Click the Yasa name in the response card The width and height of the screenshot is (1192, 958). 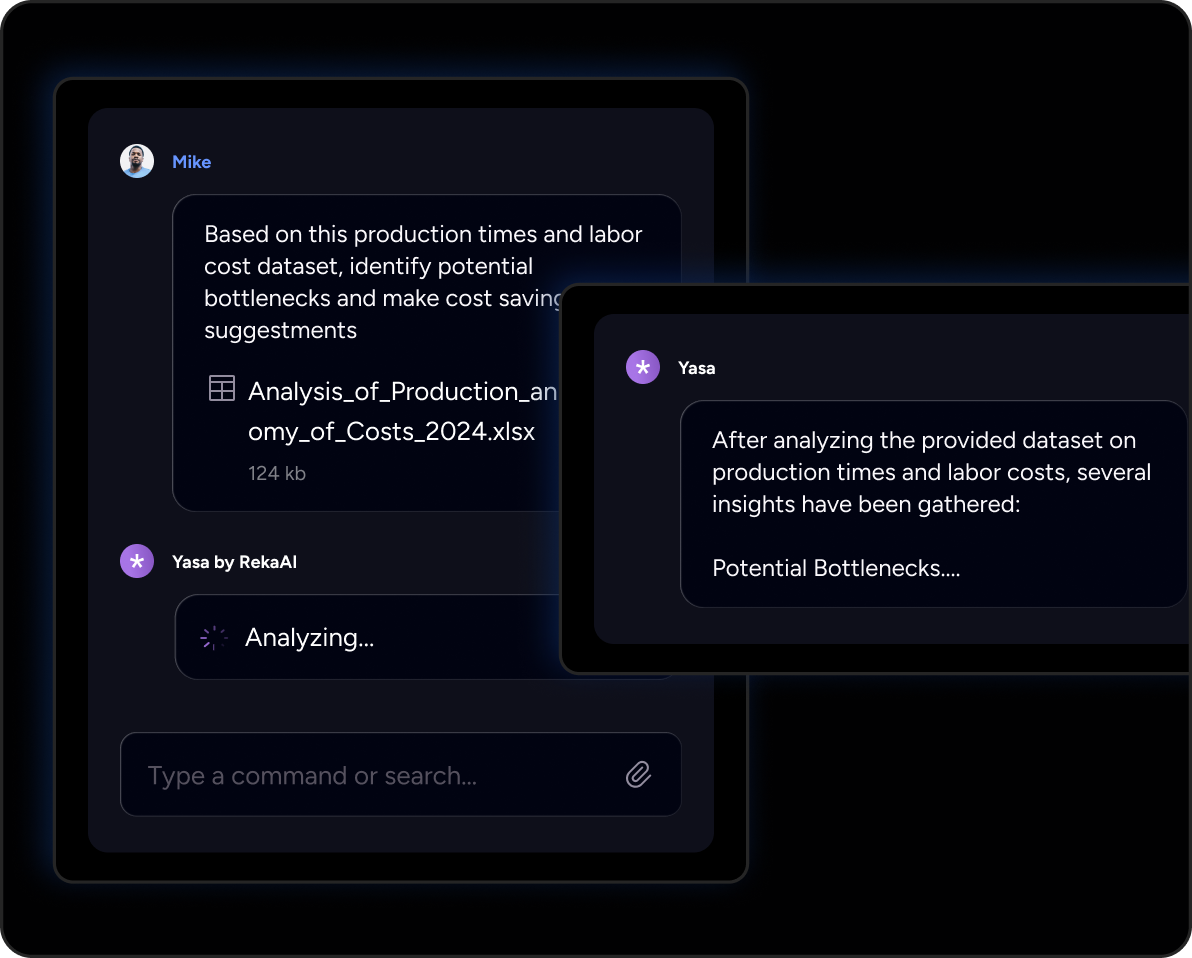tap(696, 368)
